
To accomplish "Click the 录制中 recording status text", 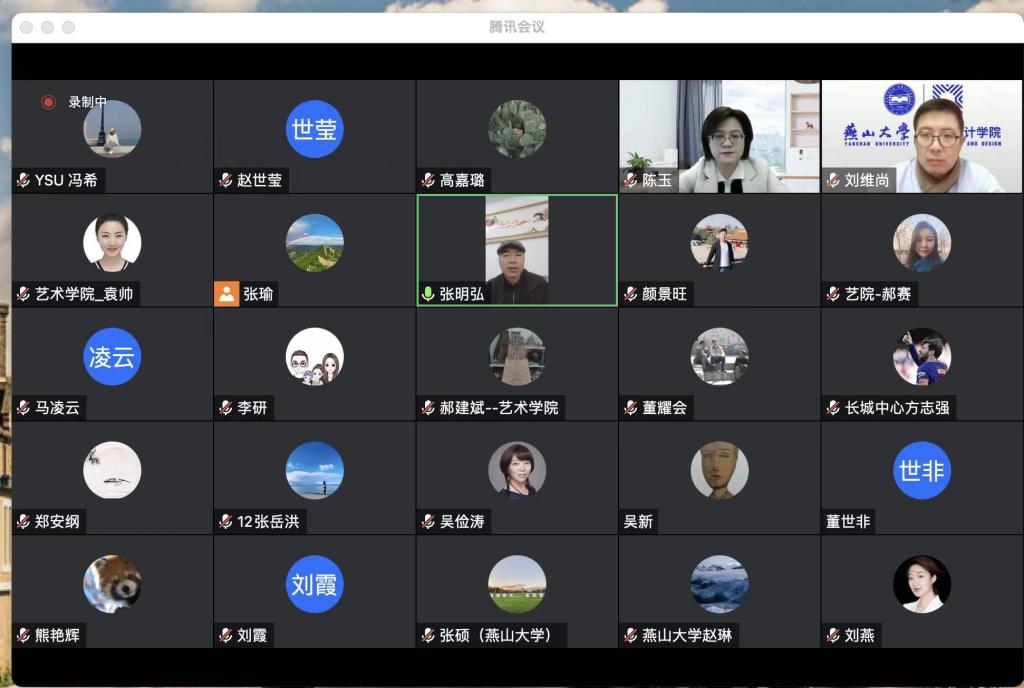I will click(87, 102).
